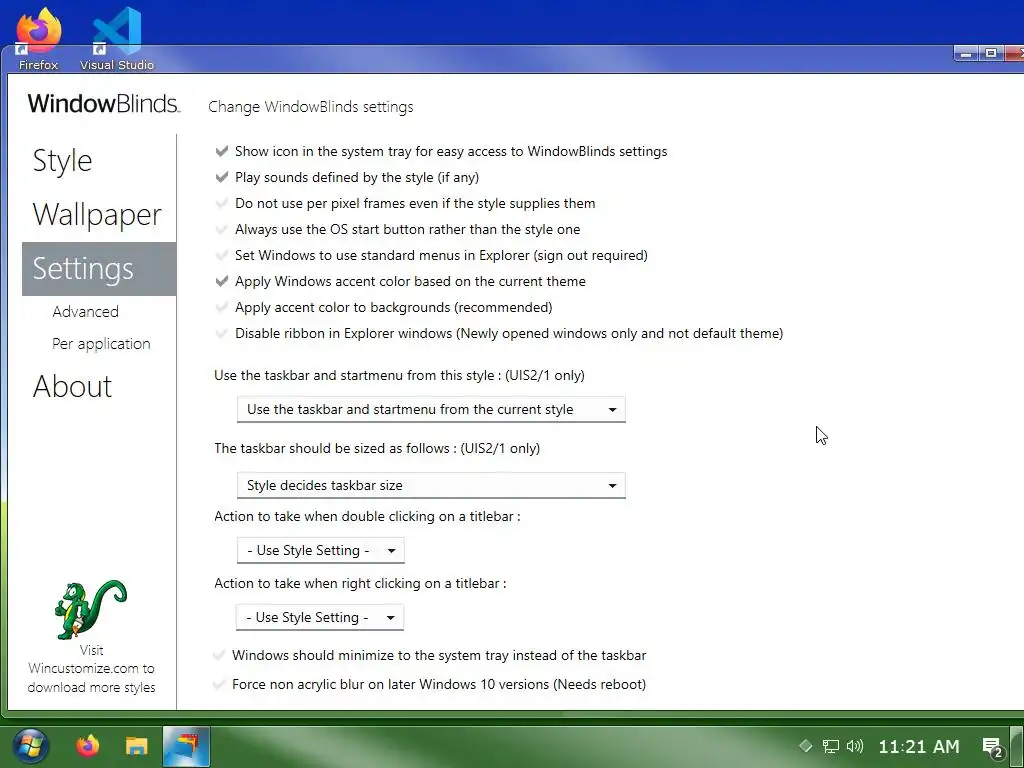The image size is (1024, 768).
Task: Open the Advanced settings subsection
Action: click(x=86, y=312)
